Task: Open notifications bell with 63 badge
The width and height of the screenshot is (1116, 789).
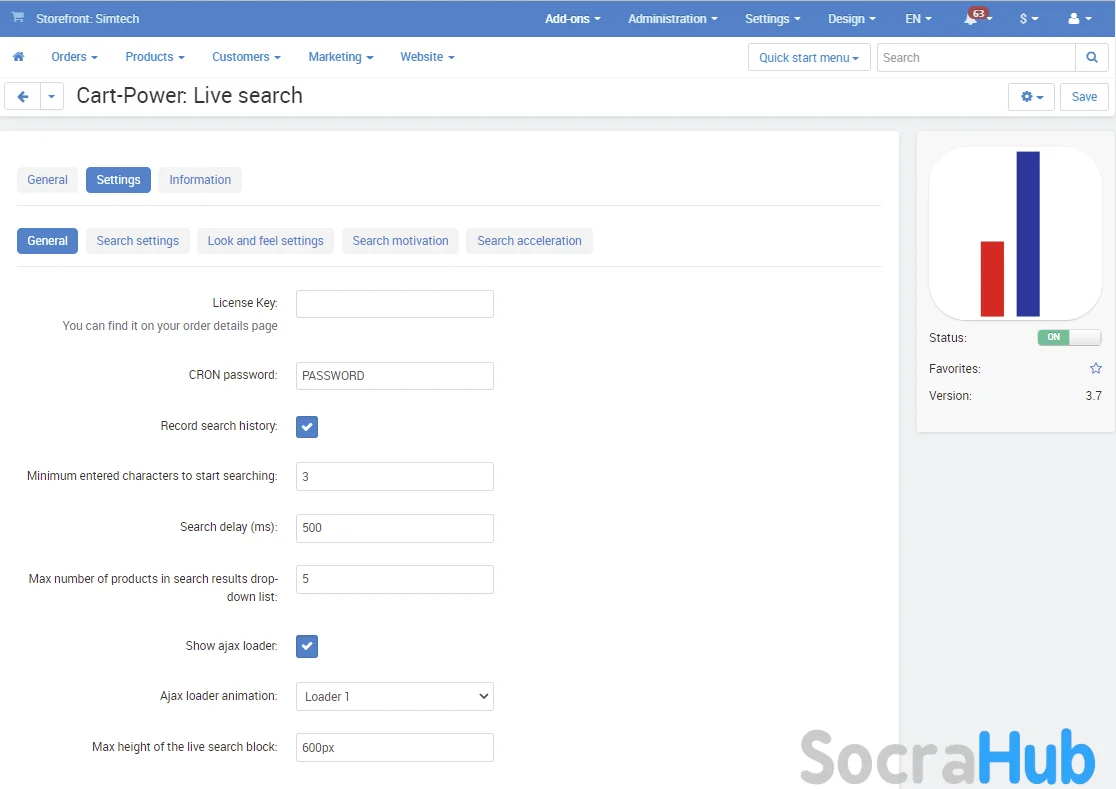Action: point(972,19)
